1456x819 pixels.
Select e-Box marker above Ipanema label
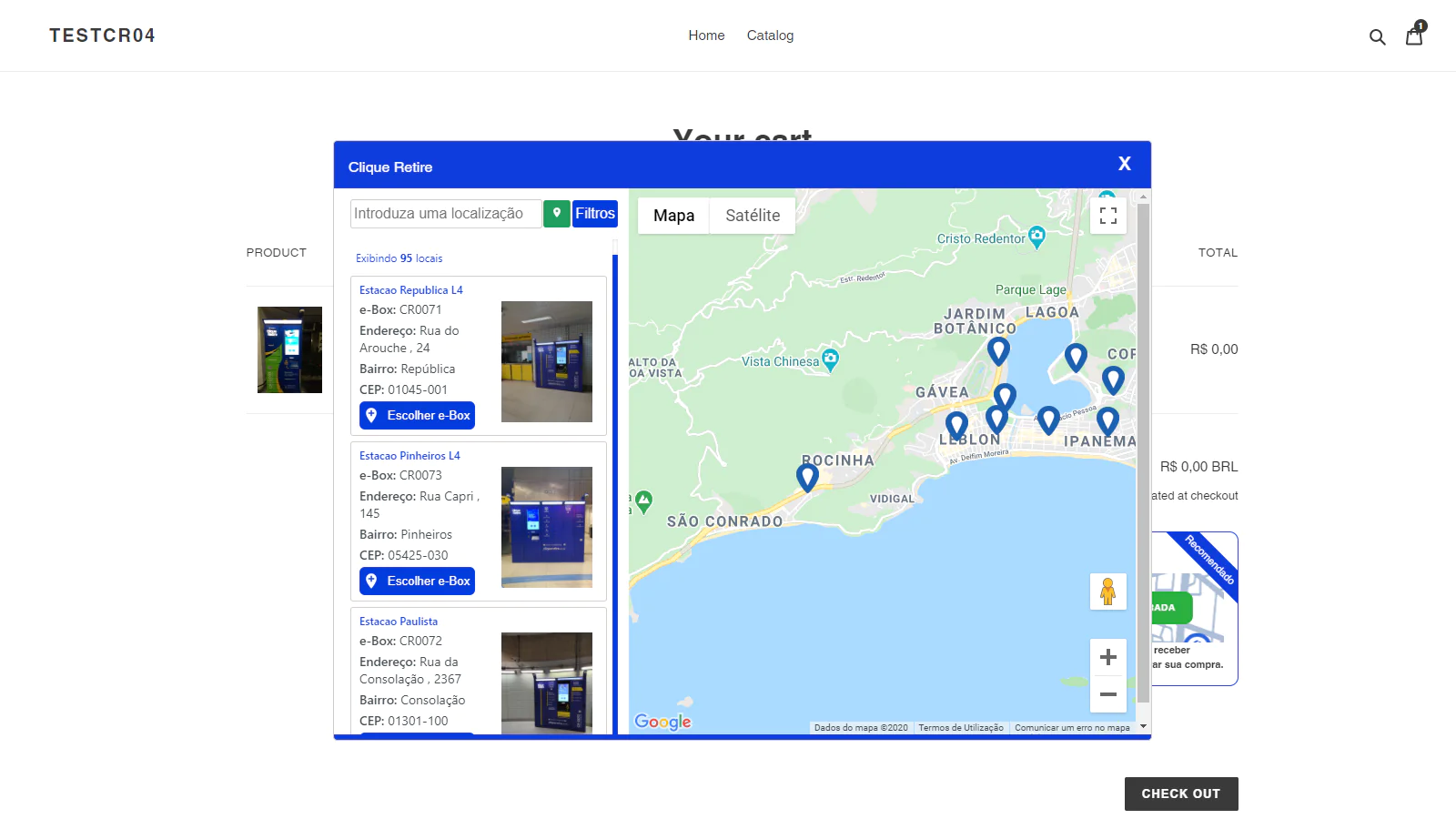click(x=1107, y=420)
